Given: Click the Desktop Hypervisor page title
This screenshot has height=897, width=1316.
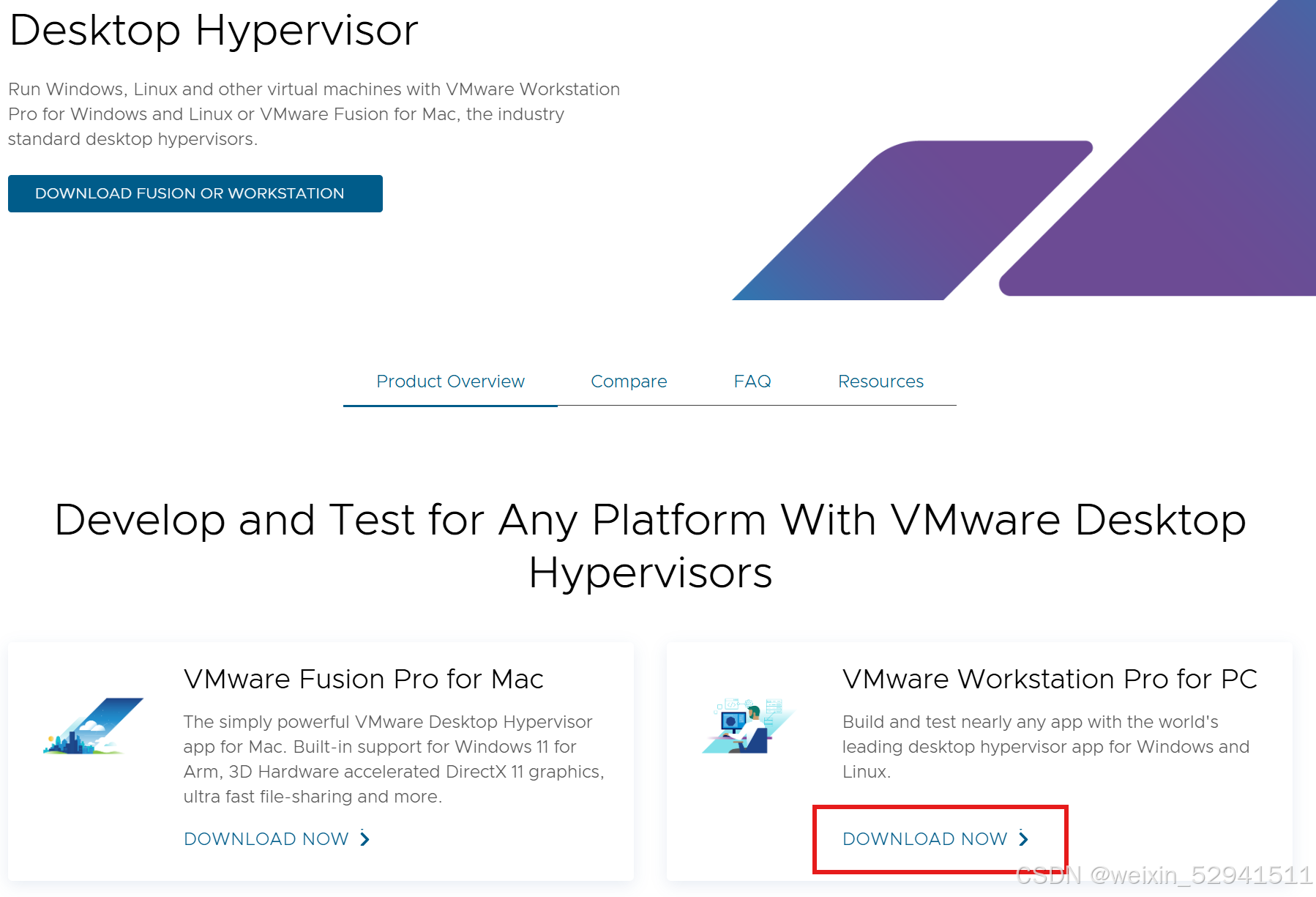Looking at the screenshot, I should tap(214, 31).
